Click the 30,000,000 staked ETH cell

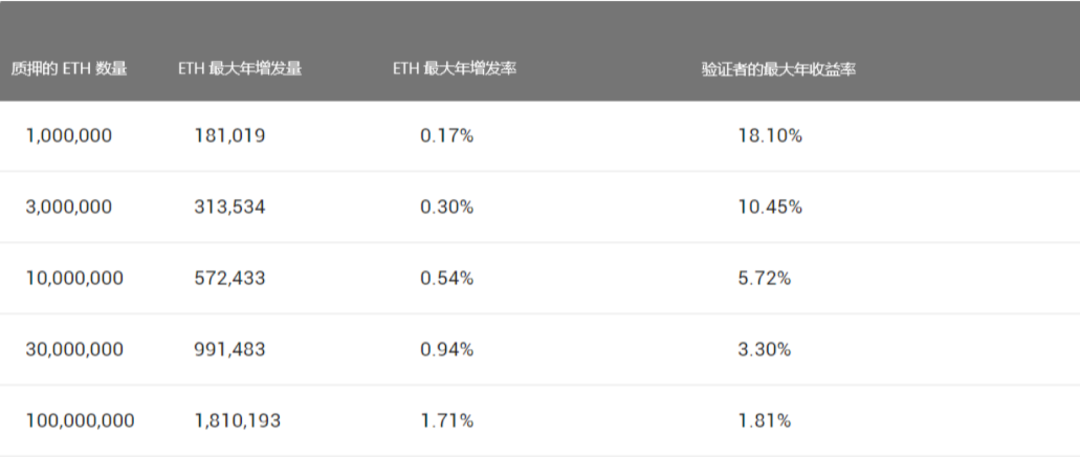point(75,349)
